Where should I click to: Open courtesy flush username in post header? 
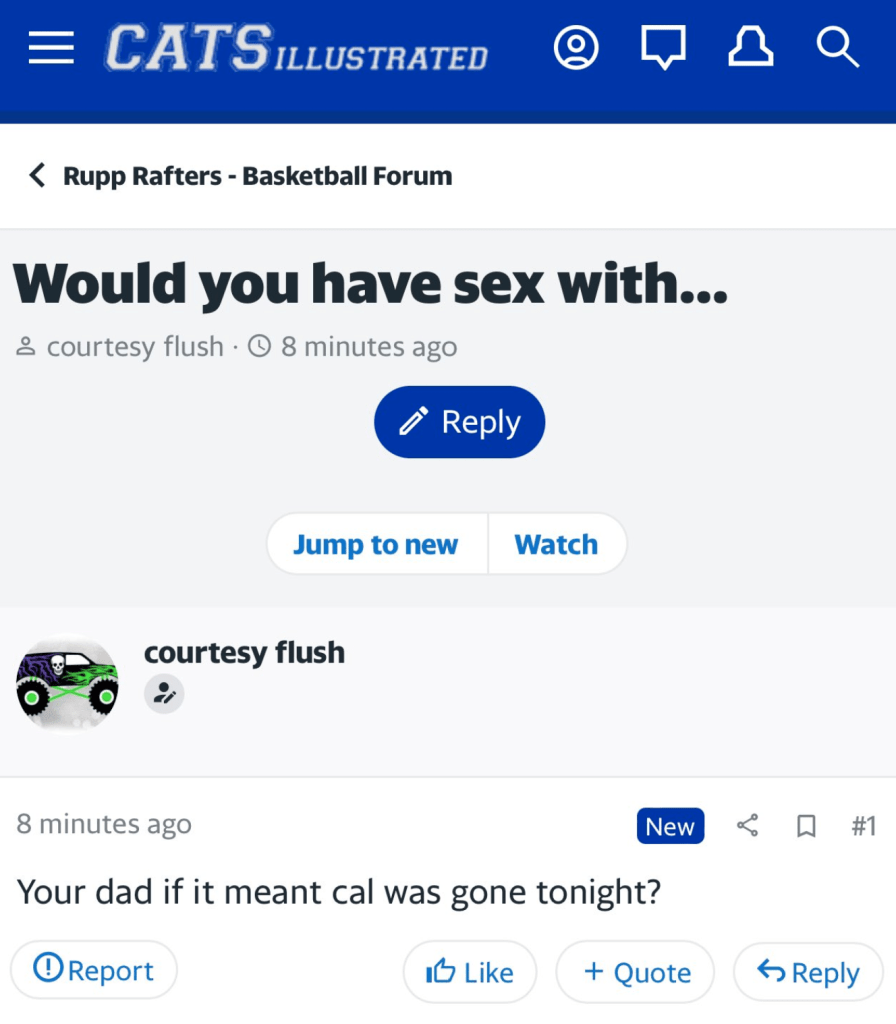pyautogui.click(x=244, y=652)
